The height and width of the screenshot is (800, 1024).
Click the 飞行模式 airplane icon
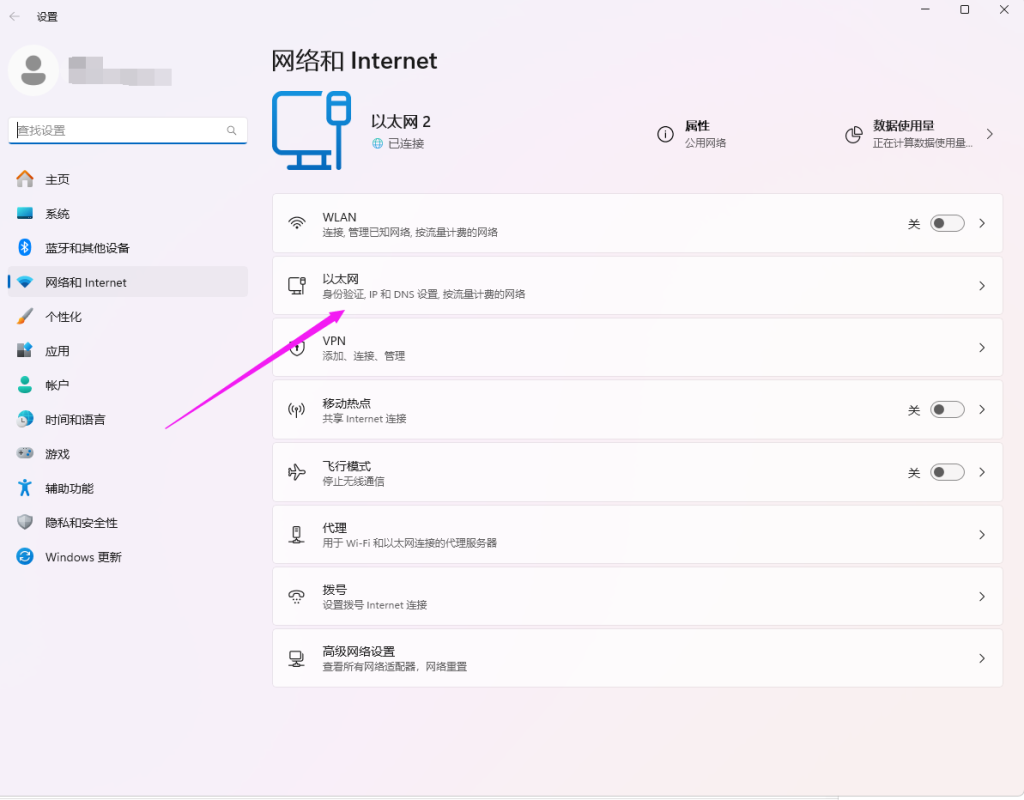(x=297, y=472)
